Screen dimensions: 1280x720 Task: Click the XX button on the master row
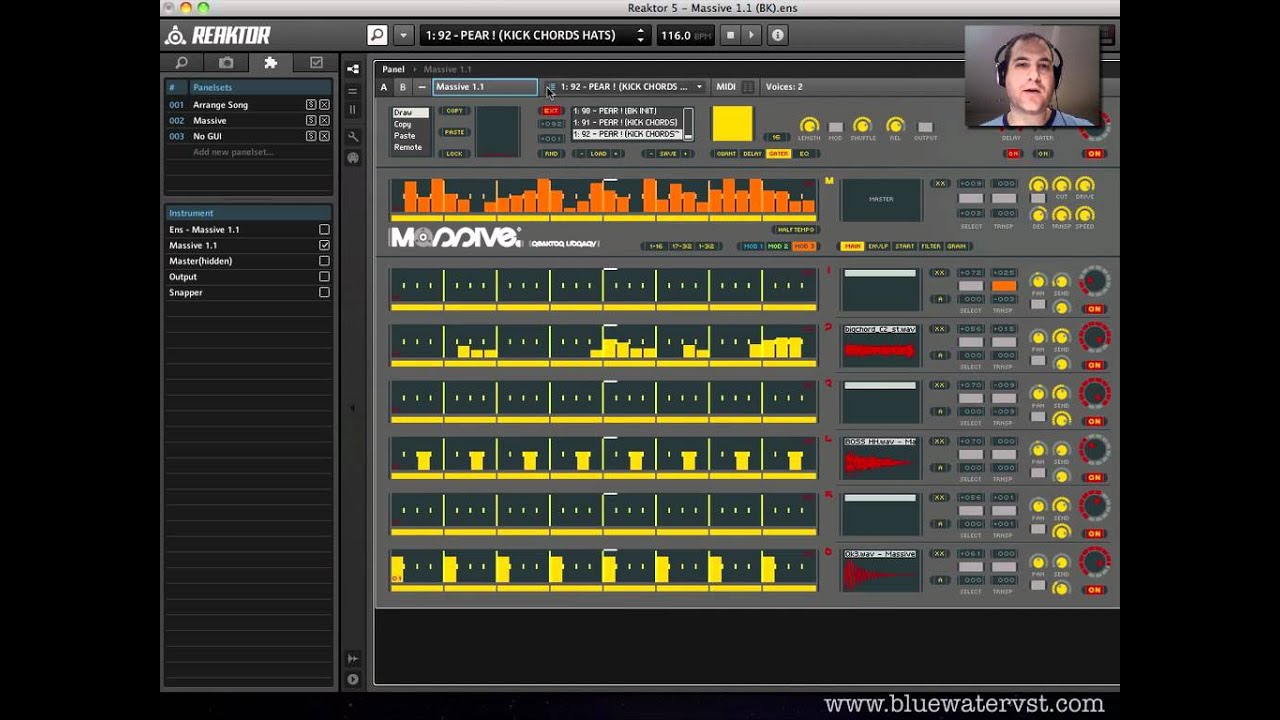coord(940,184)
